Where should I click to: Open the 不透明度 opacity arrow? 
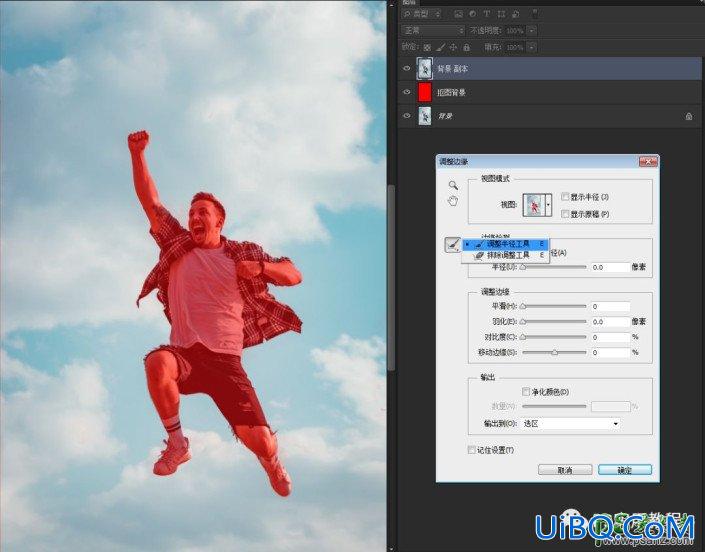(x=532, y=31)
